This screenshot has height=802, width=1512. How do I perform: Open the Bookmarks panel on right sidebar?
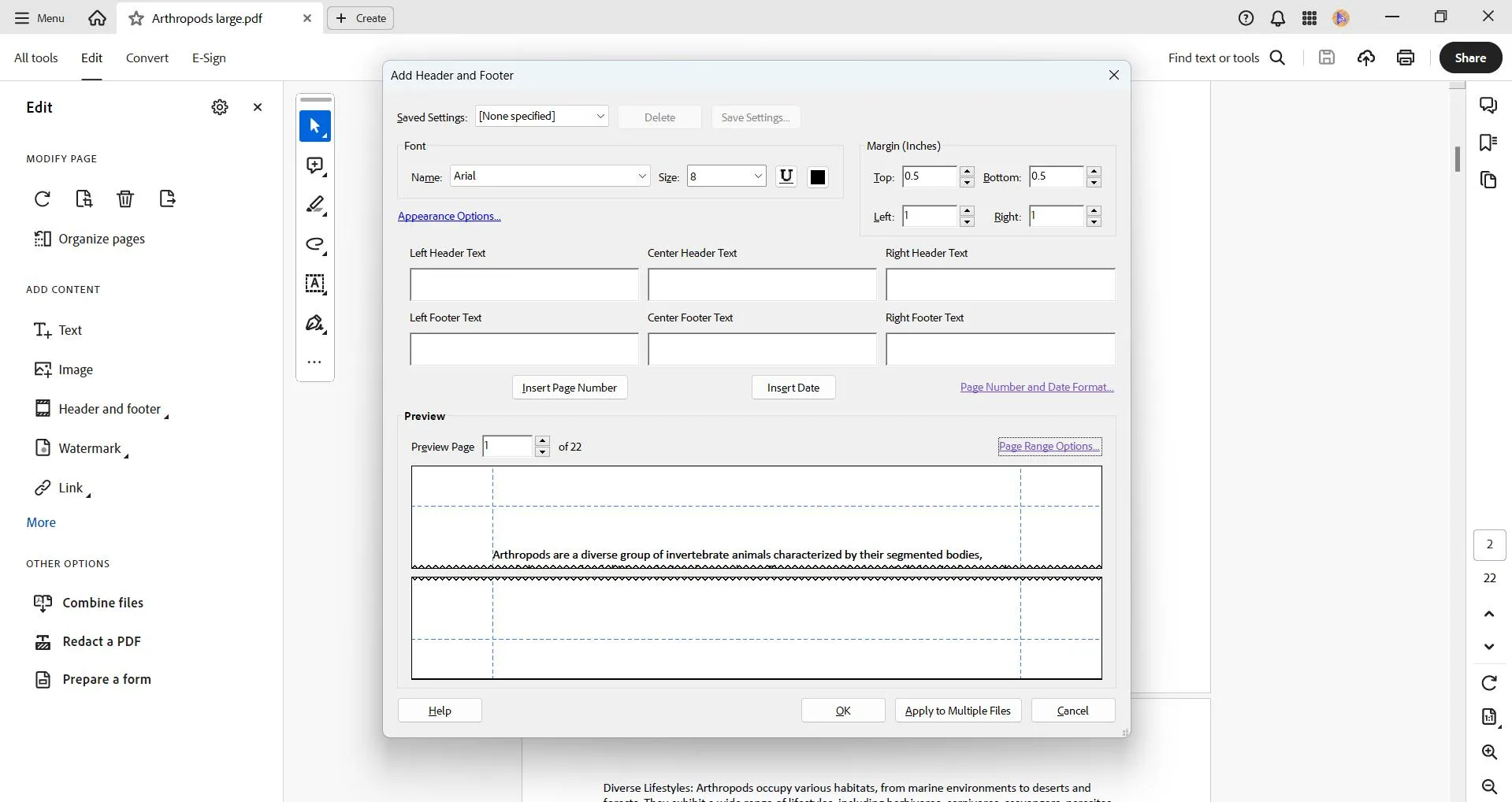click(1489, 143)
